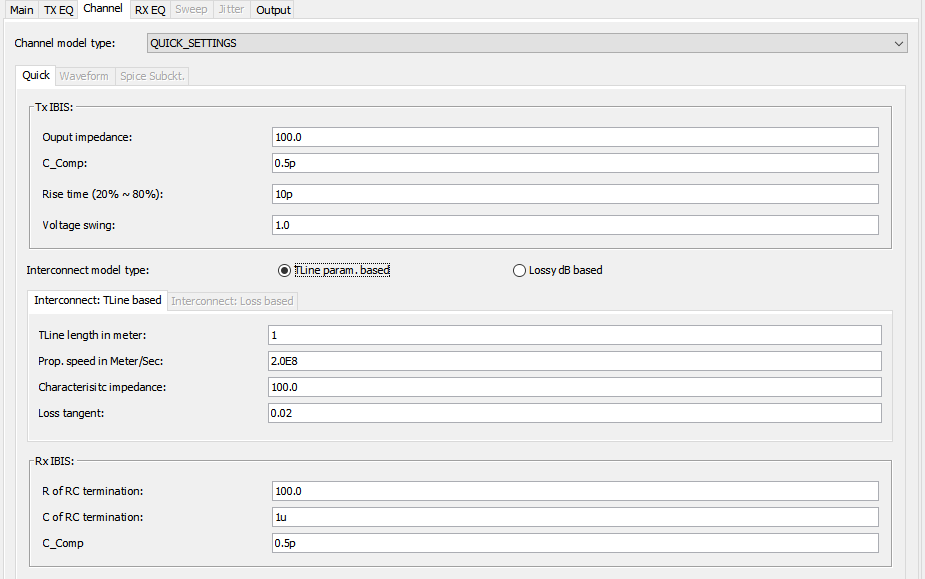This screenshot has width=925, height=579.
Task: Open the Channel model type dropdown
Action: pos(526,43)
